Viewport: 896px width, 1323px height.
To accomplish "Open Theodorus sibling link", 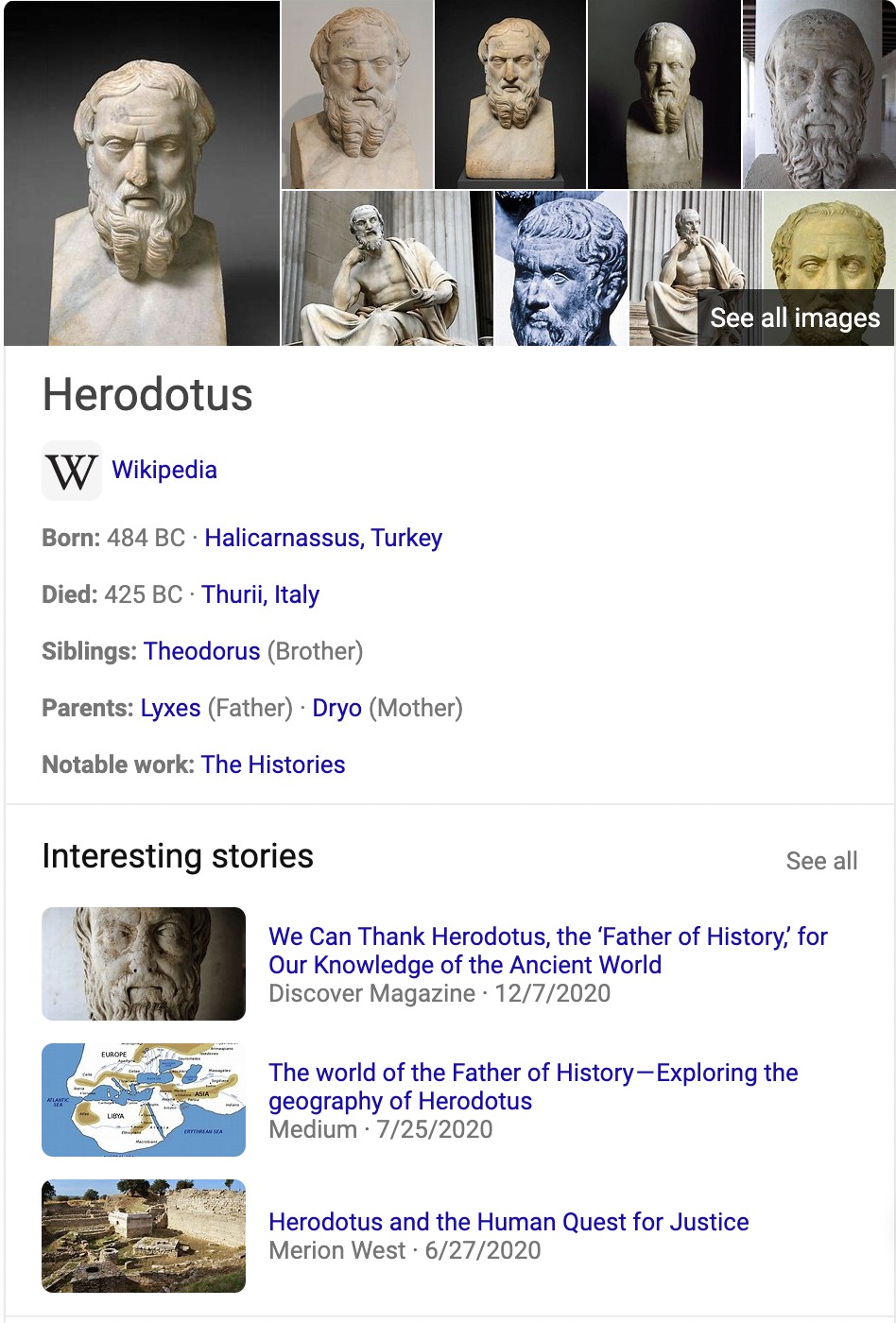I will point(202,651).
